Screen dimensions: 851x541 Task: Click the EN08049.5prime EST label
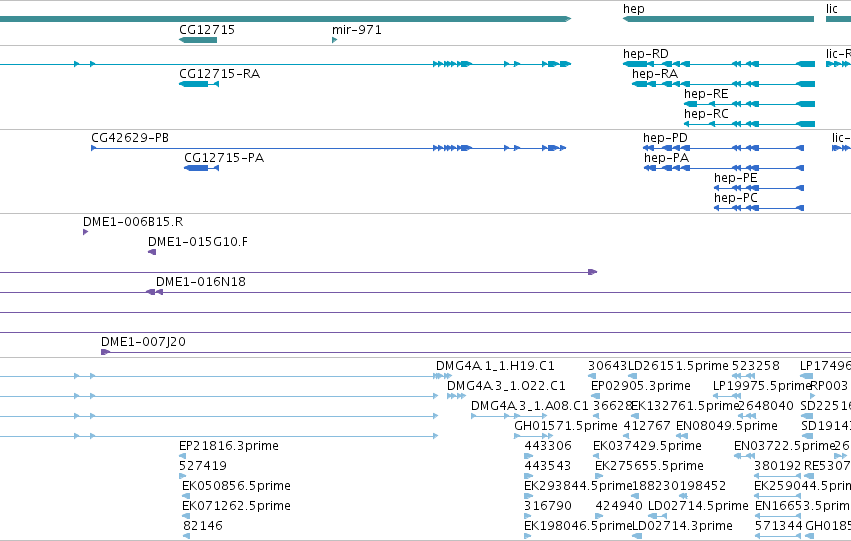727,426
